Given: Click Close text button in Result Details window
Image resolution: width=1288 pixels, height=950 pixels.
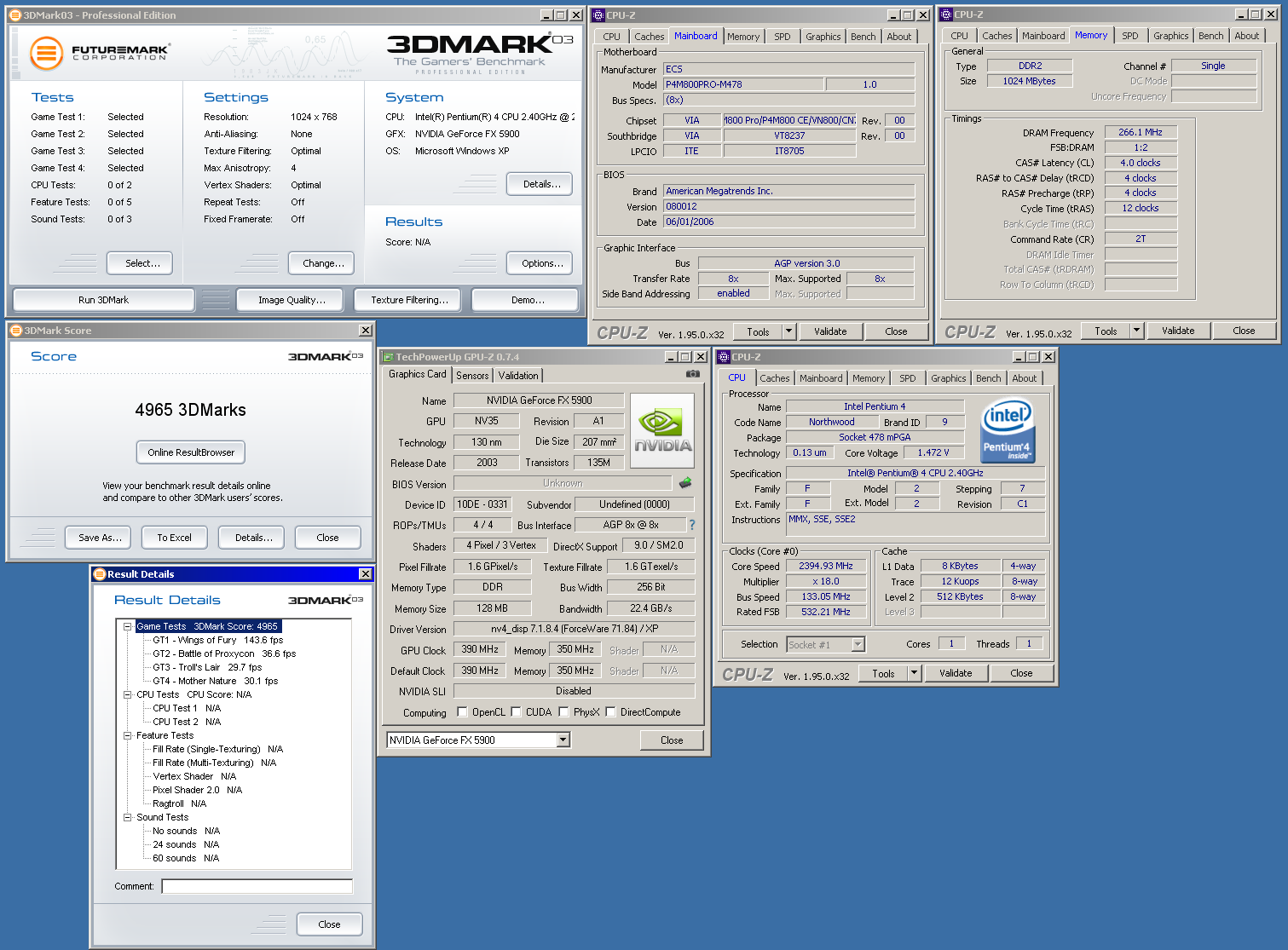Looking at the screenshot, I should 329,924.
